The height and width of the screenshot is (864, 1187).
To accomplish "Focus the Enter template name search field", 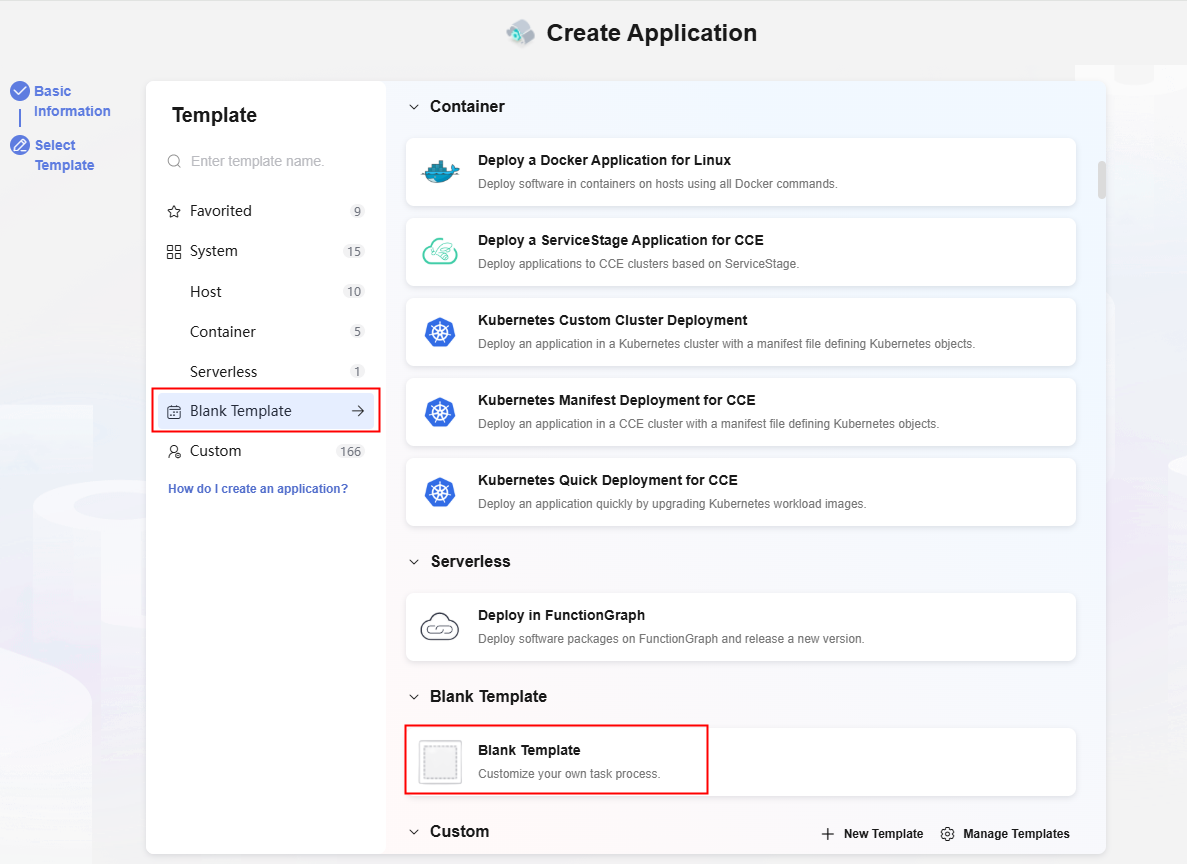I will (x=266, y=161).
